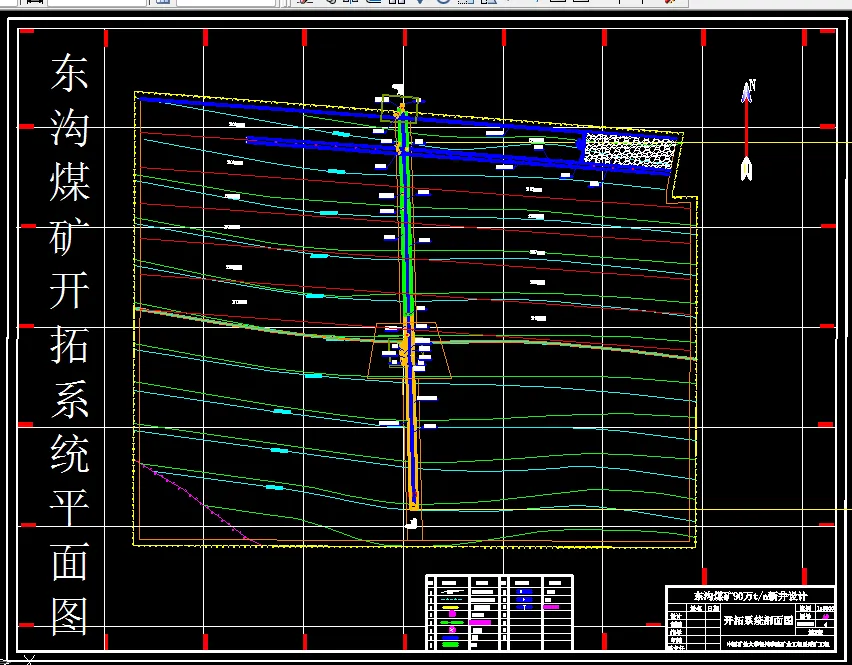
Task: Select the university name line in title block
Action: (x=778, y=644)
